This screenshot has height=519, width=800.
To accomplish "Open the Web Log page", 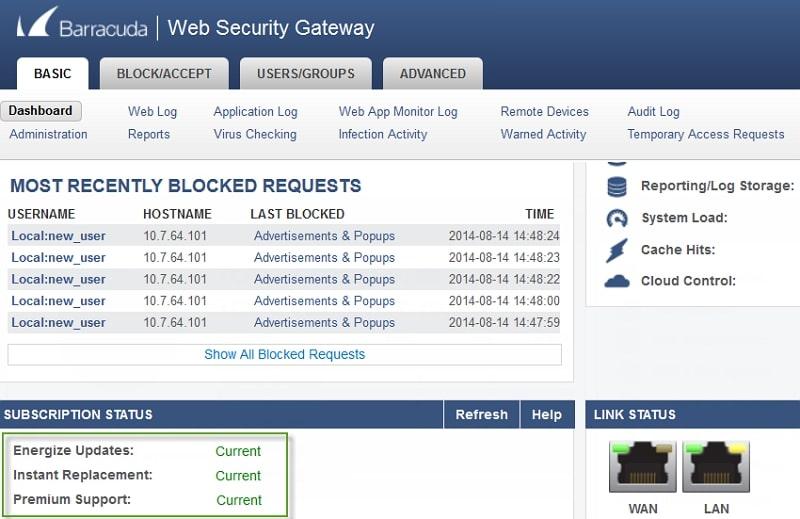I will 152,112.
